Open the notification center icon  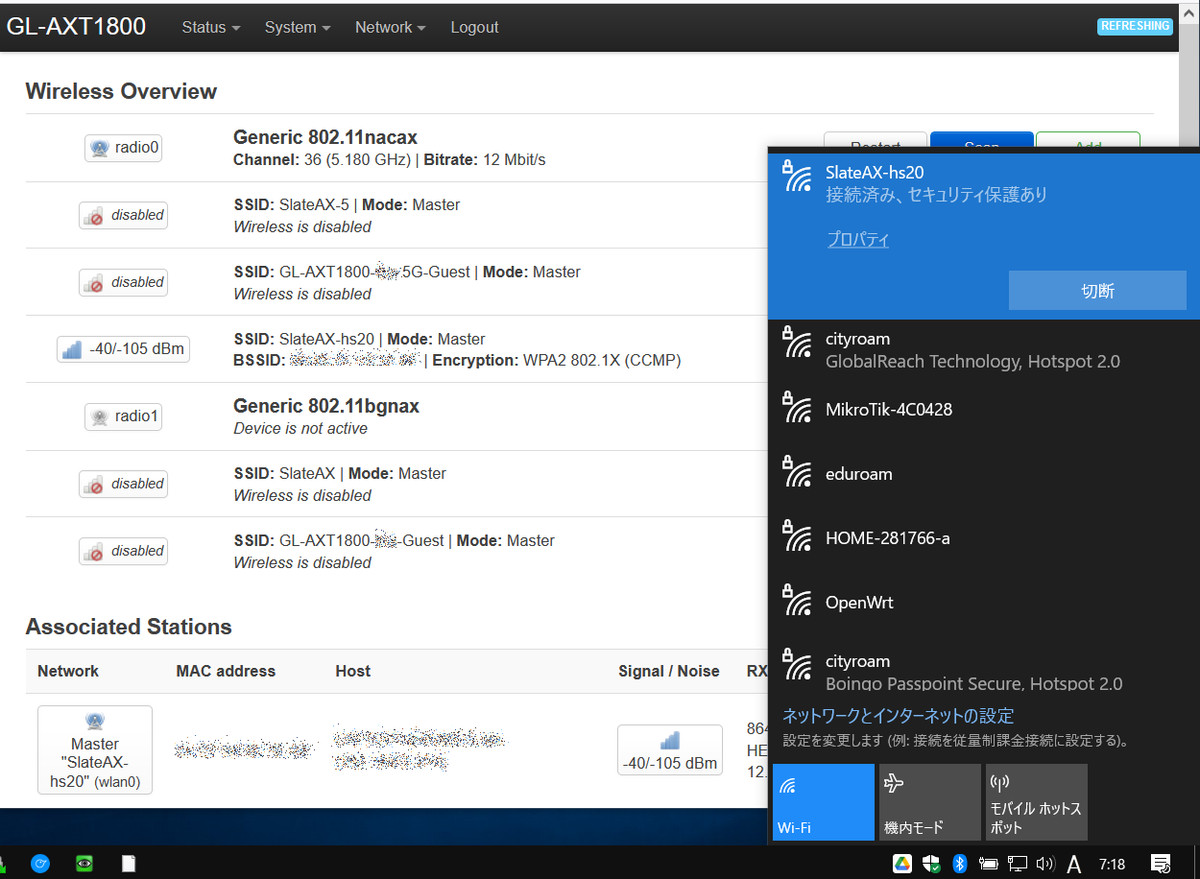pyautogui.click(x=1162, y=863)
